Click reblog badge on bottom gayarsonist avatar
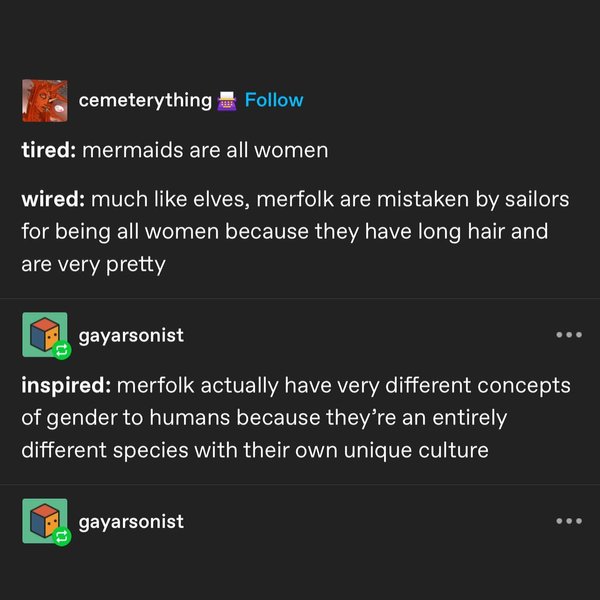 pyautogui.click(x=60, y=537)
